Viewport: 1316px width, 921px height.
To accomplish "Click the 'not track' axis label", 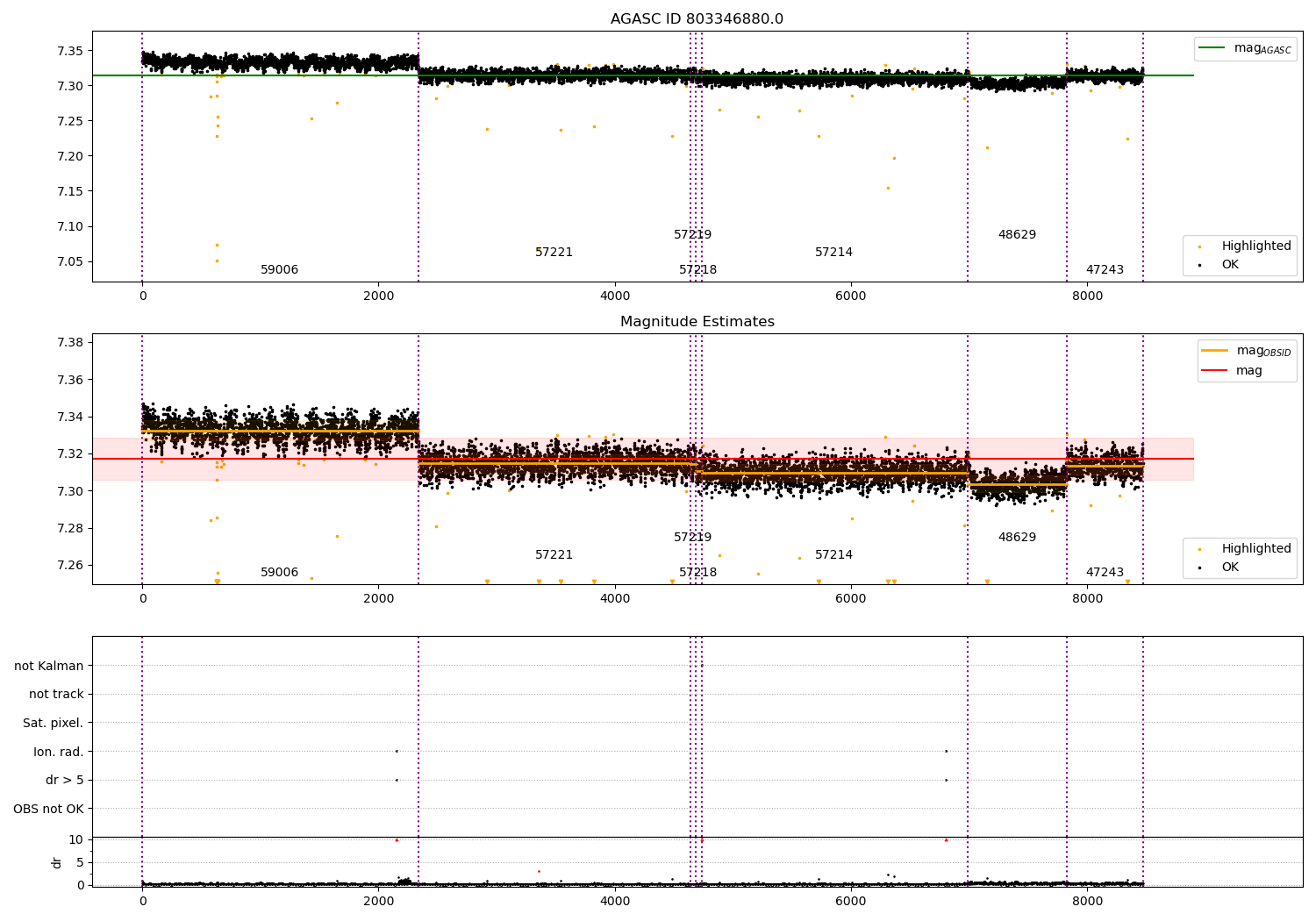I will [56, 694].
